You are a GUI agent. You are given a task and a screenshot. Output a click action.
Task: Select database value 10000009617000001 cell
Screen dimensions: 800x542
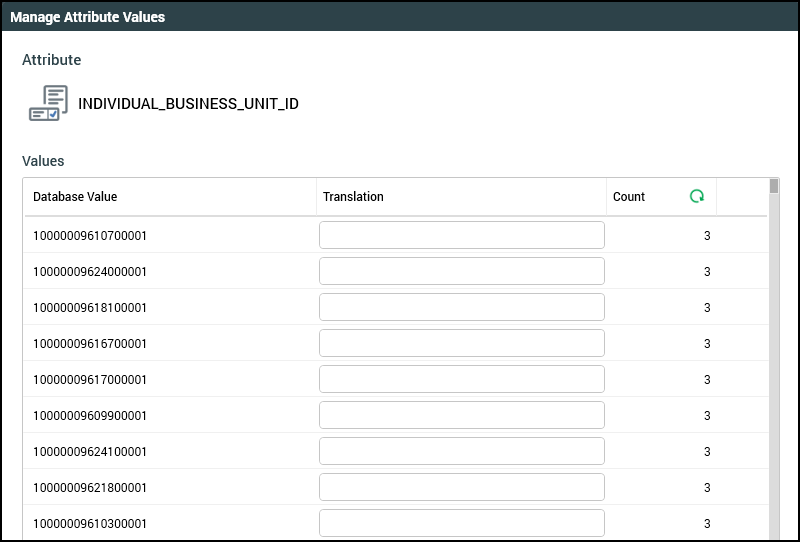pyautogui.click(x=90, y=380)
